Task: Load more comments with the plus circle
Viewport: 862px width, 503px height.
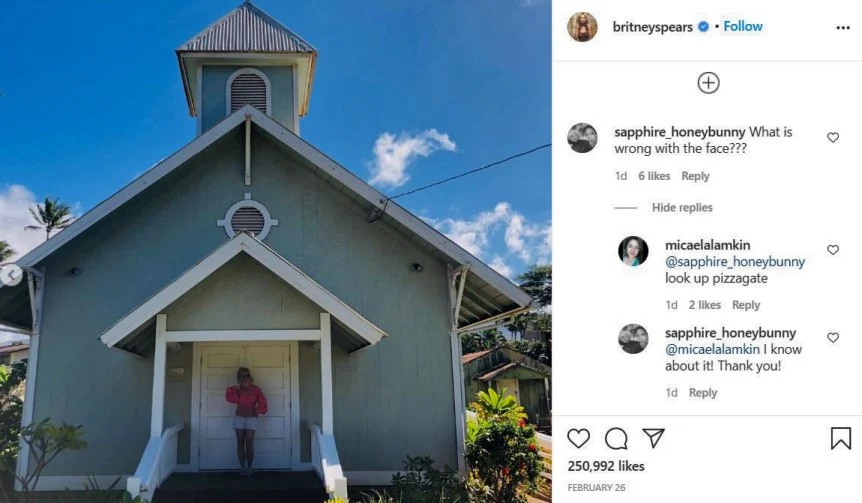Action: point(708,83)
